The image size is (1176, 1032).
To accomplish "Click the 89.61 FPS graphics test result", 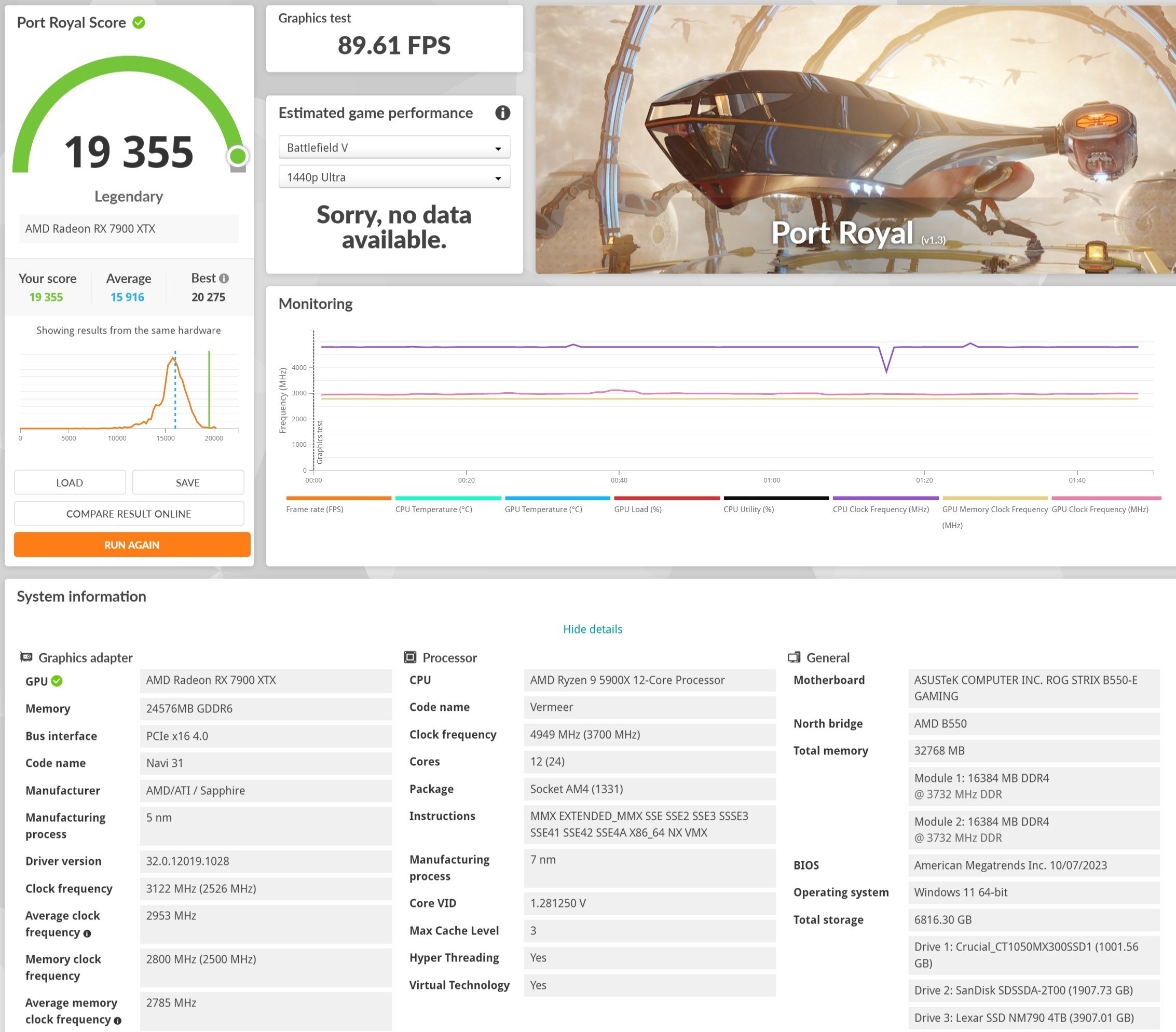I will point(394,46).
